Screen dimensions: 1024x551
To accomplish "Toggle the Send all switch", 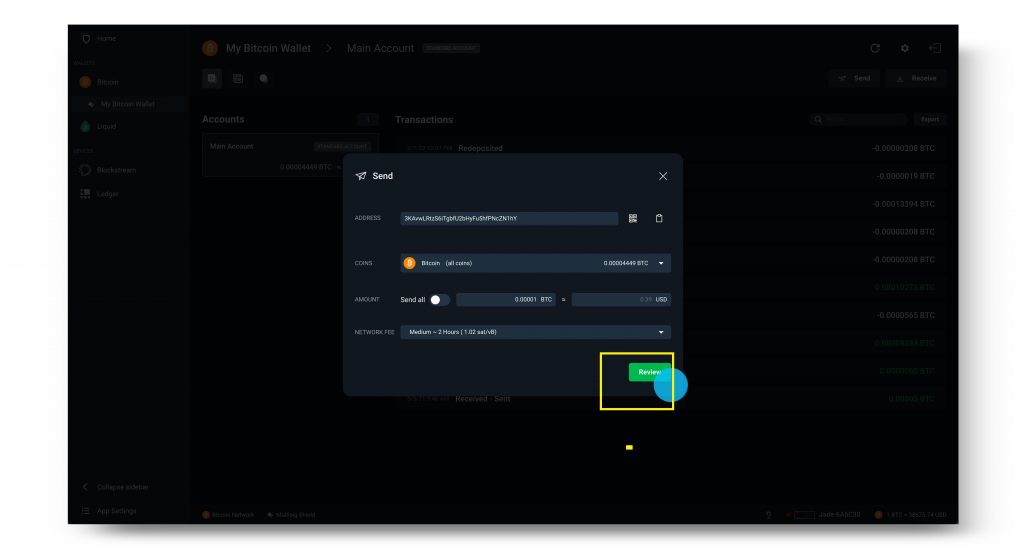I will pos(439,300).
